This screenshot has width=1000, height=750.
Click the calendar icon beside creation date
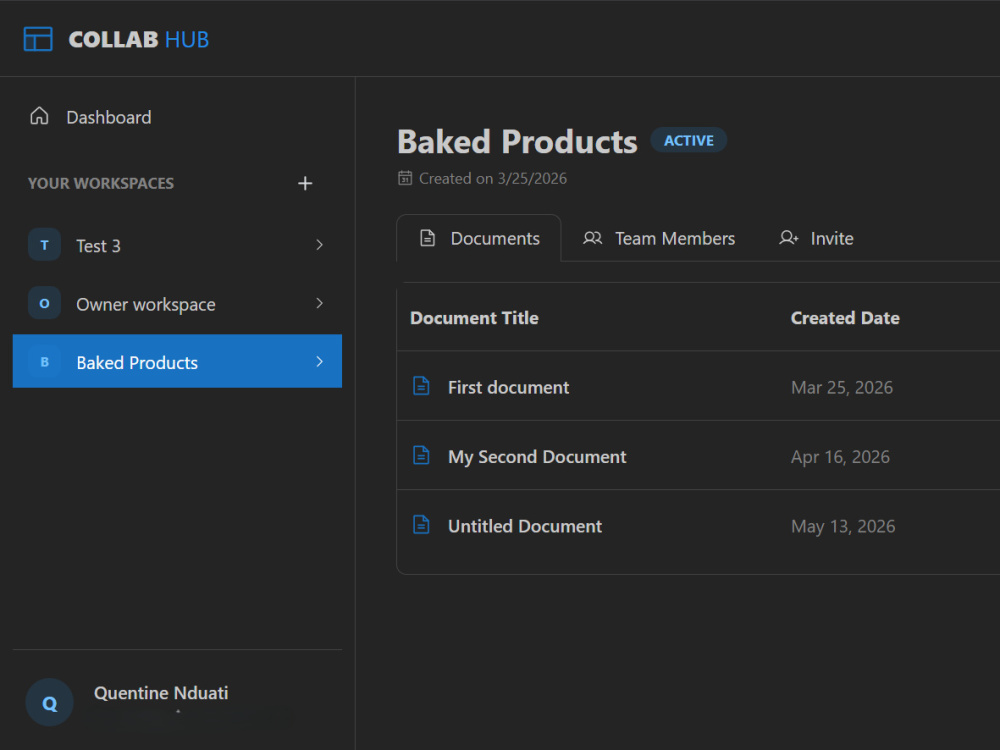(405, 178)
